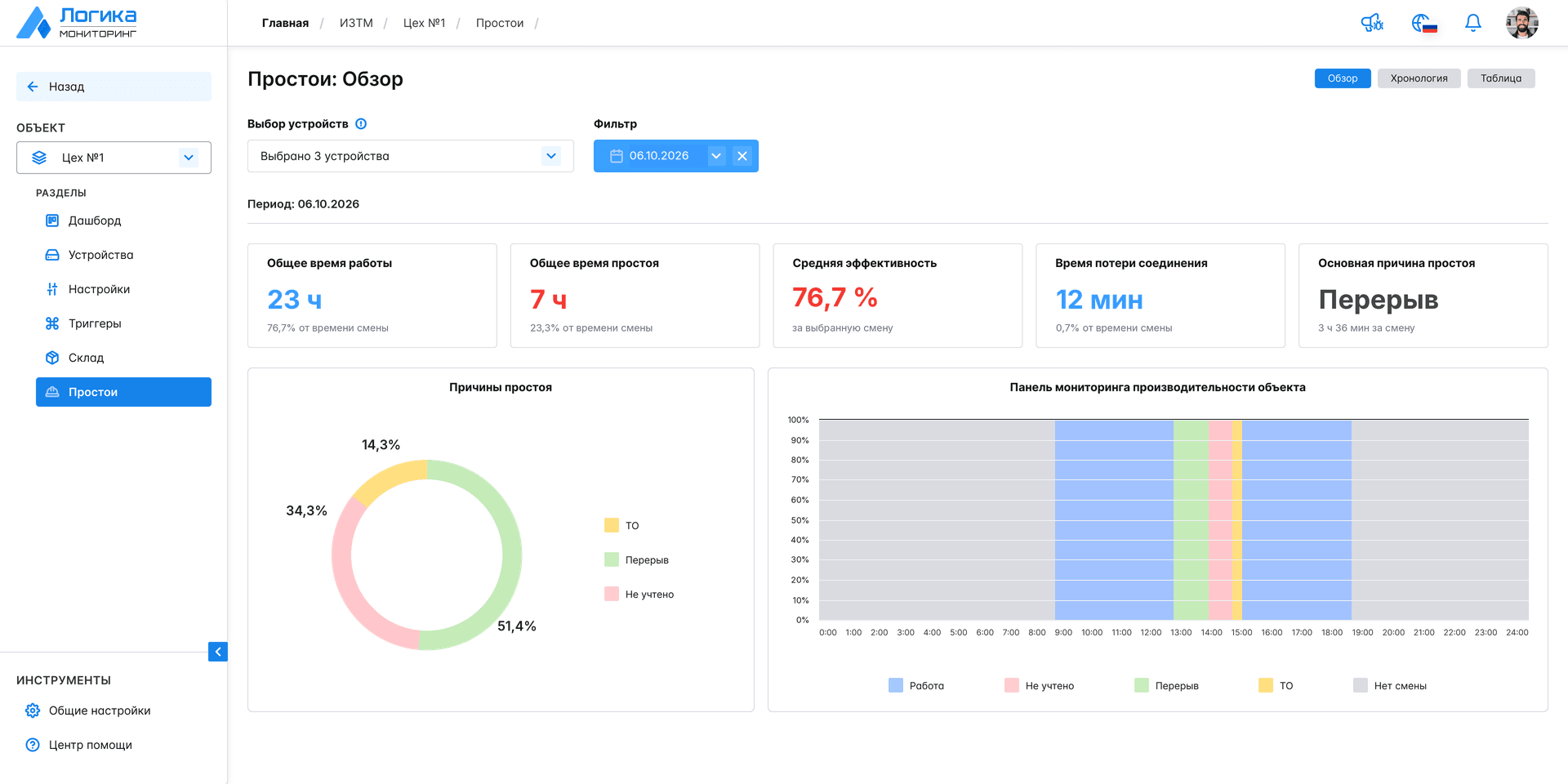Open user profile avatar
This screenshot has height=784, width=1568.
point(1521,23)
